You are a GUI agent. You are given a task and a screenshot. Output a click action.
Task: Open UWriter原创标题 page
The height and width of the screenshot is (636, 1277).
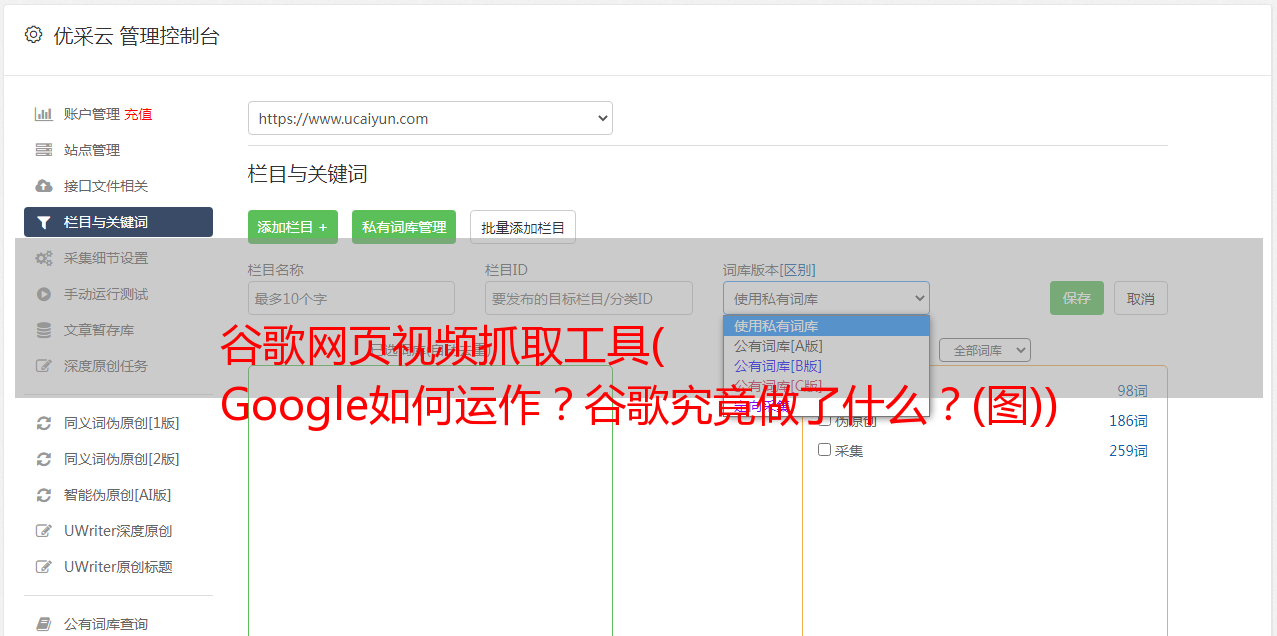[x=118, y=567]
